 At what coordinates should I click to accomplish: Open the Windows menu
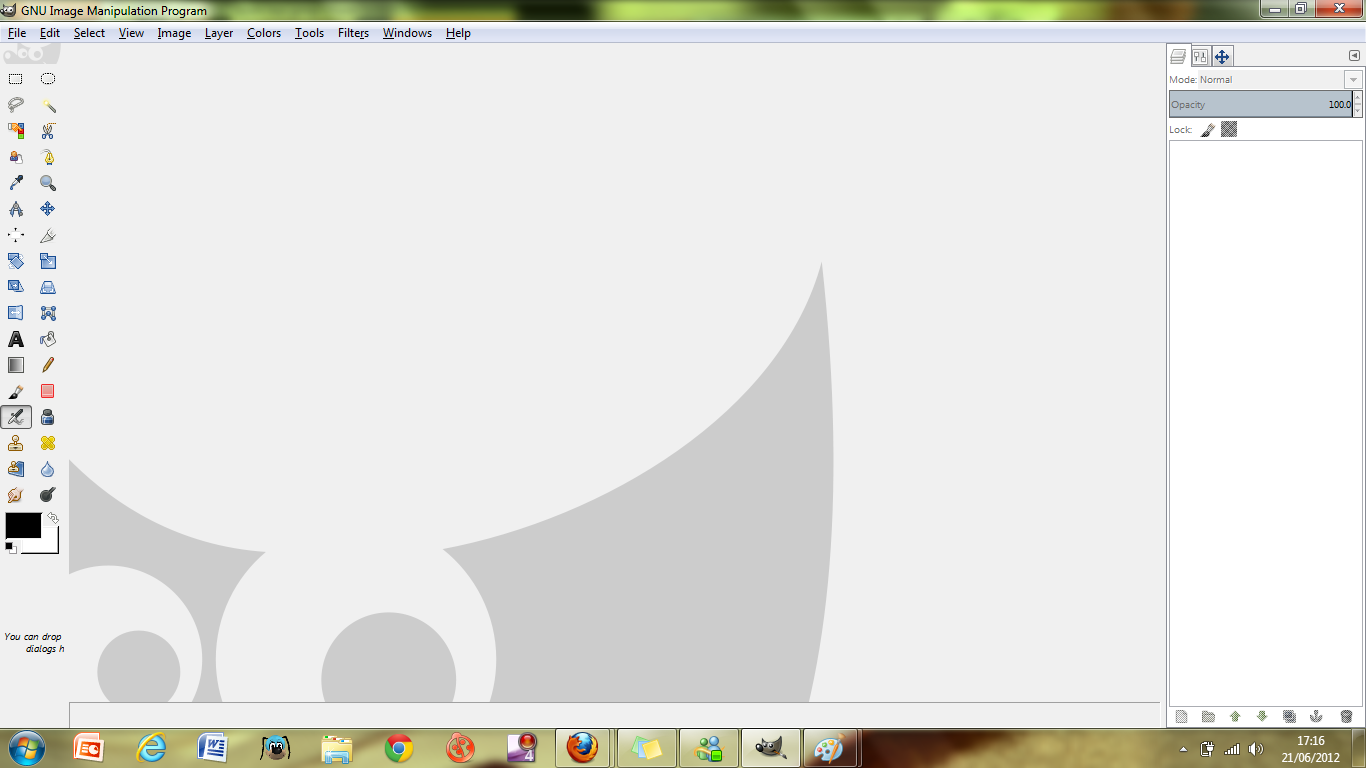407,33
